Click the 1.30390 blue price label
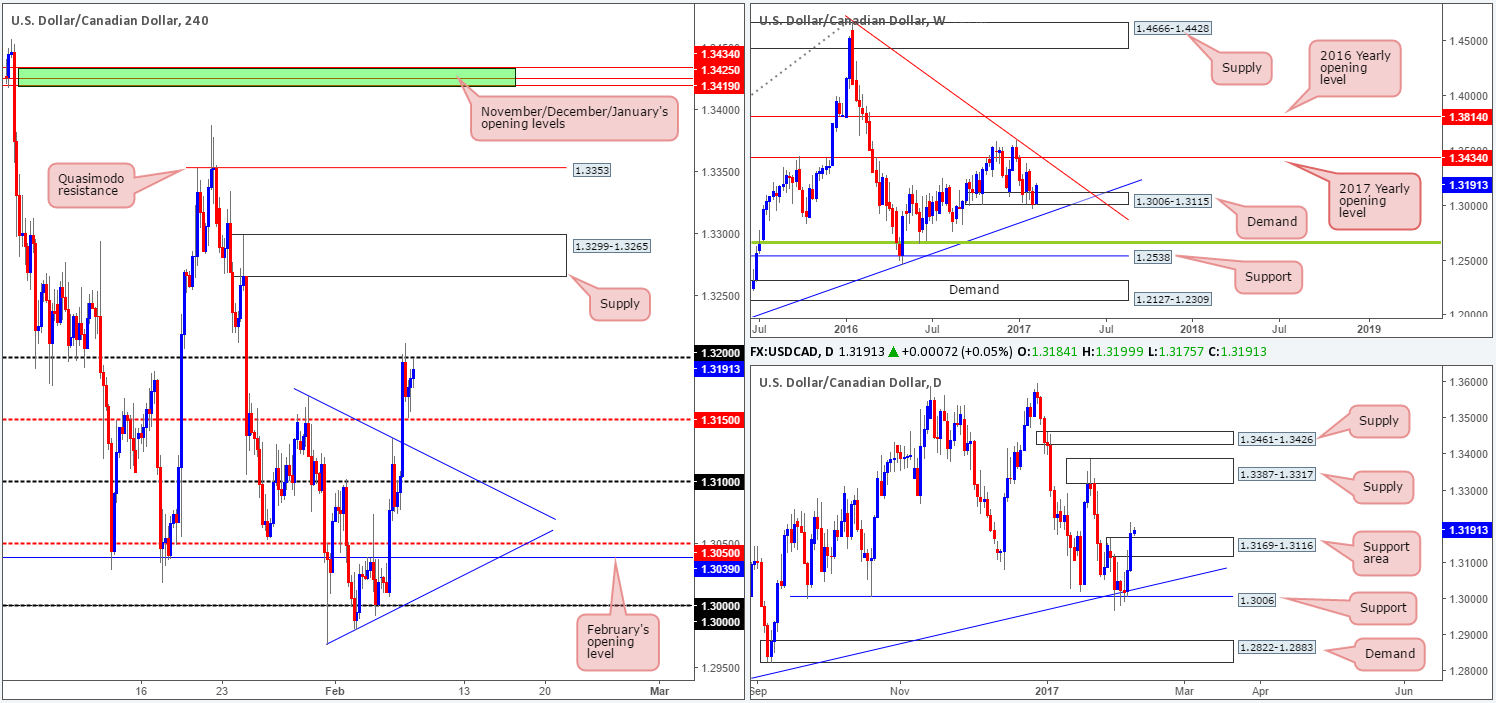 [x=718, y=568]
